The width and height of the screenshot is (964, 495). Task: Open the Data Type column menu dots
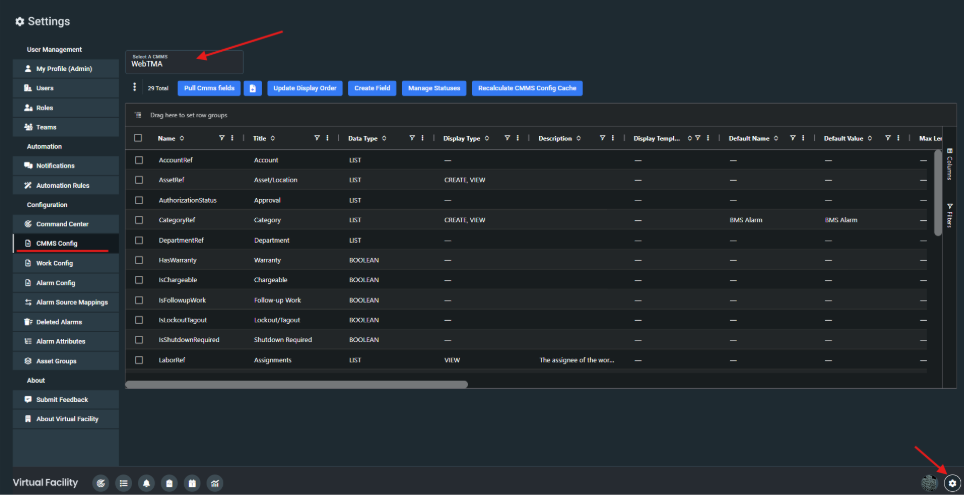click(422, 138)
